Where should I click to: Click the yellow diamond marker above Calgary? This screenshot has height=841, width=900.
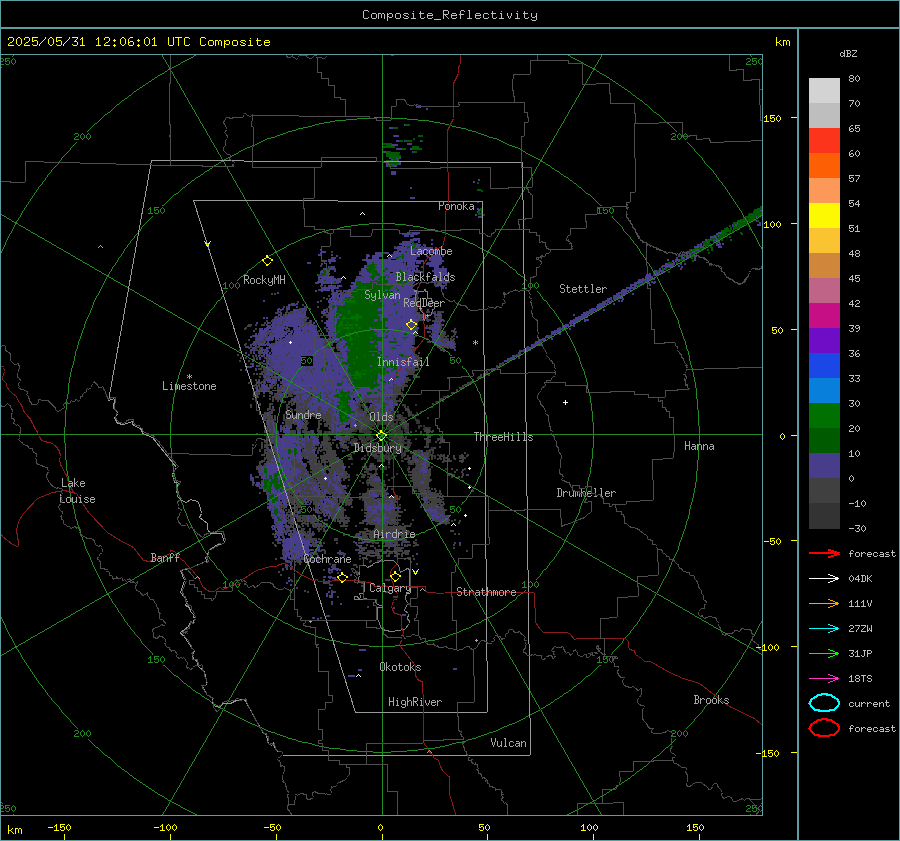[395, 576]
